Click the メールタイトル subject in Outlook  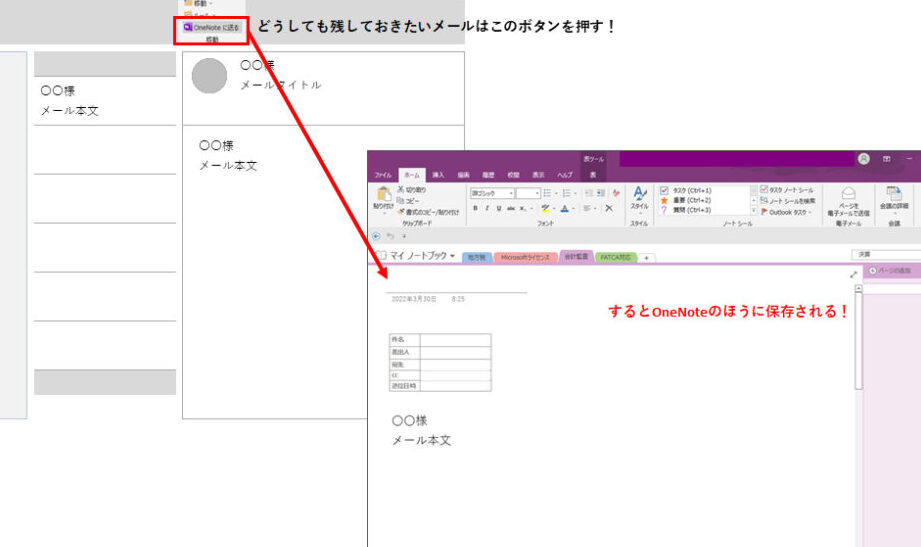click(281, 85)
